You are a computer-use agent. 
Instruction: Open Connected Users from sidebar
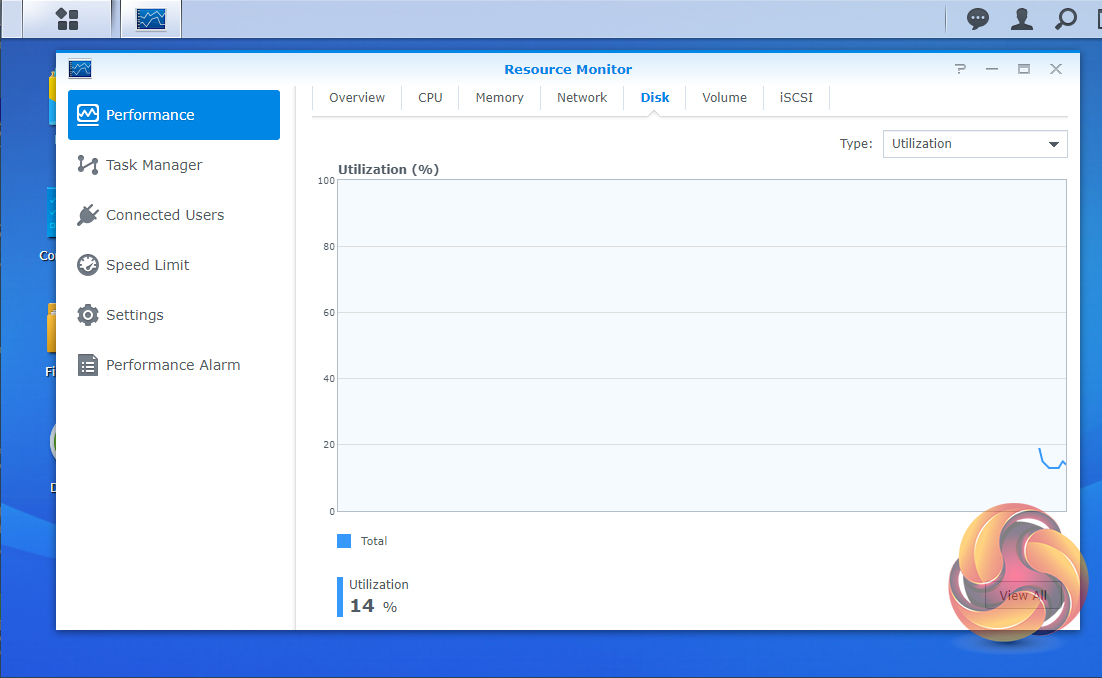click(165, 215)
